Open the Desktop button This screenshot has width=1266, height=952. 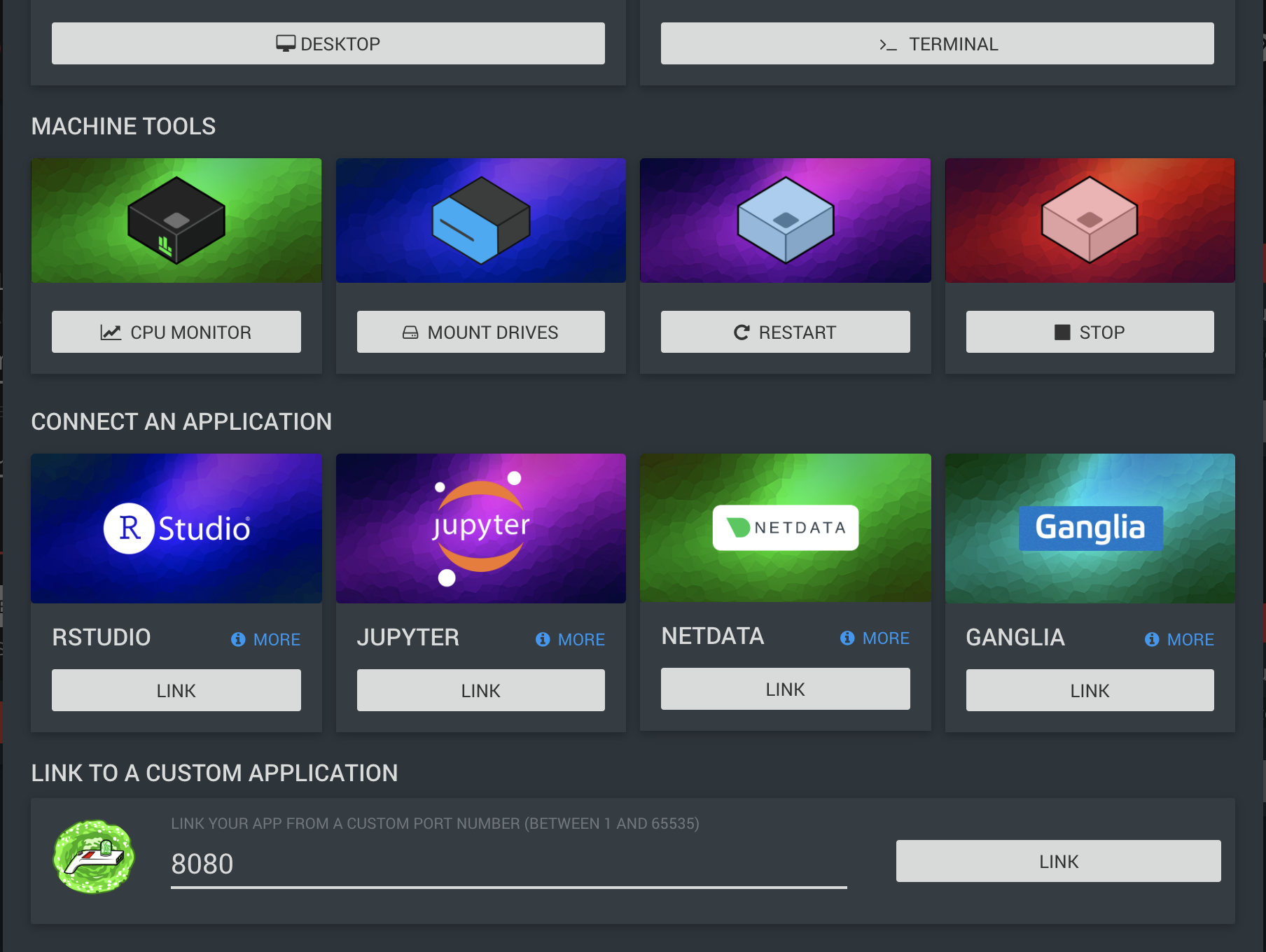pyautogui.click(x=328, y=43)
